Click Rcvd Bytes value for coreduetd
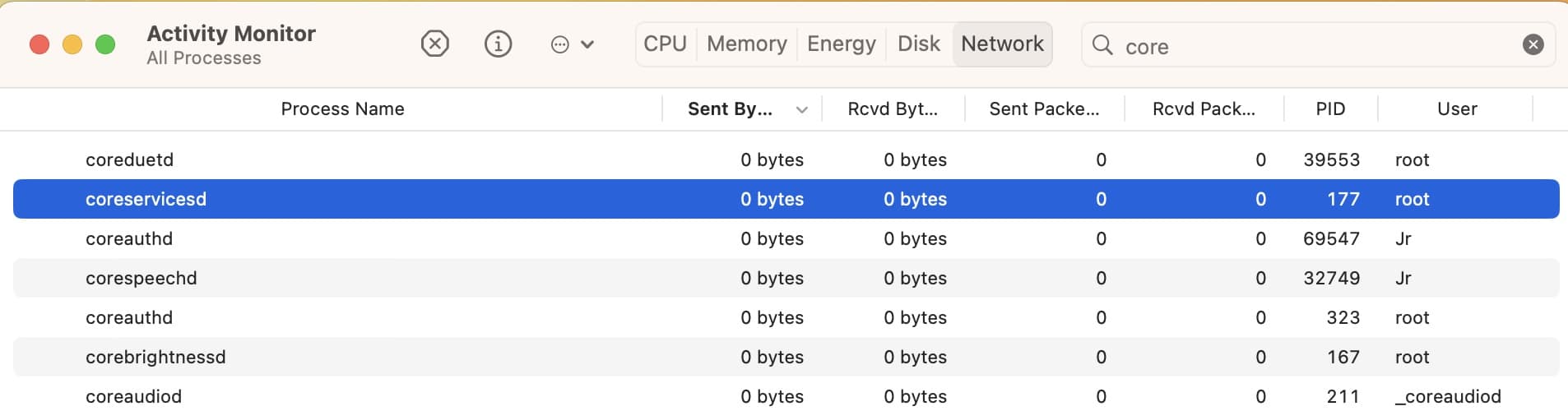1568x411 pixels. [x=915, y=159]
